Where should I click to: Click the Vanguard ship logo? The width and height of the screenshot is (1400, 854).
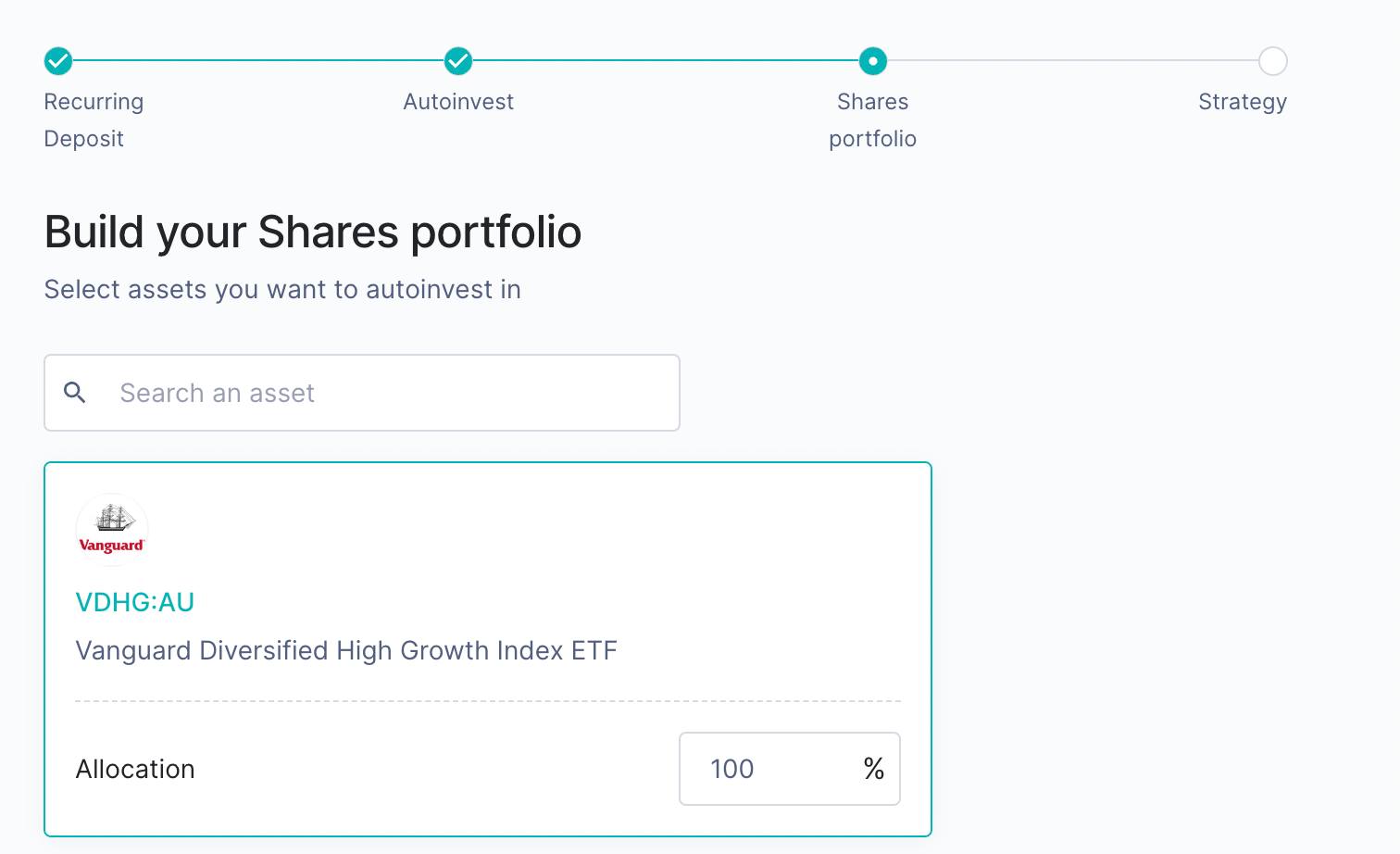coord(112,530)
